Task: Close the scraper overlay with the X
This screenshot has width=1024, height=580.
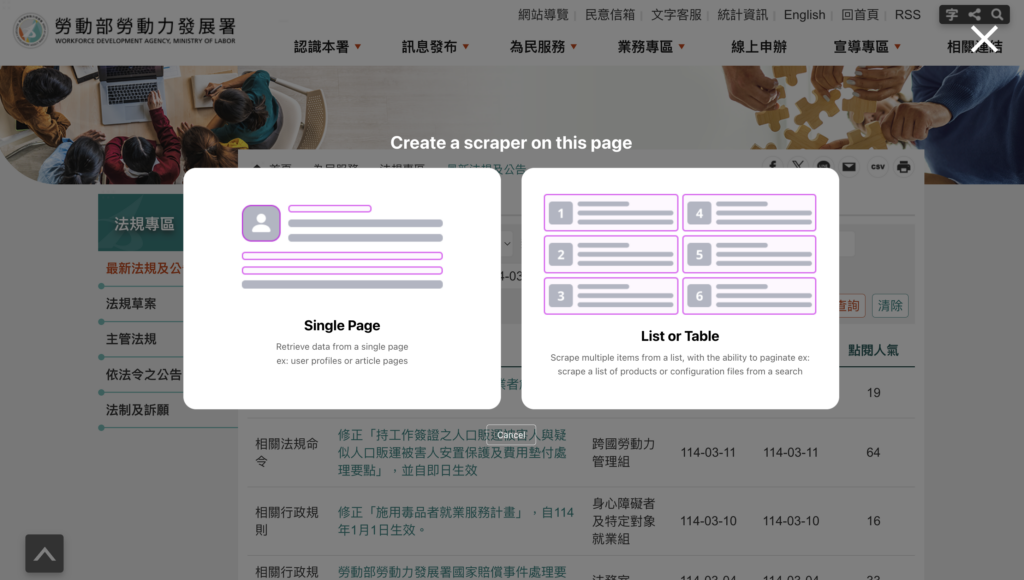Action: (x=984, y=39)
